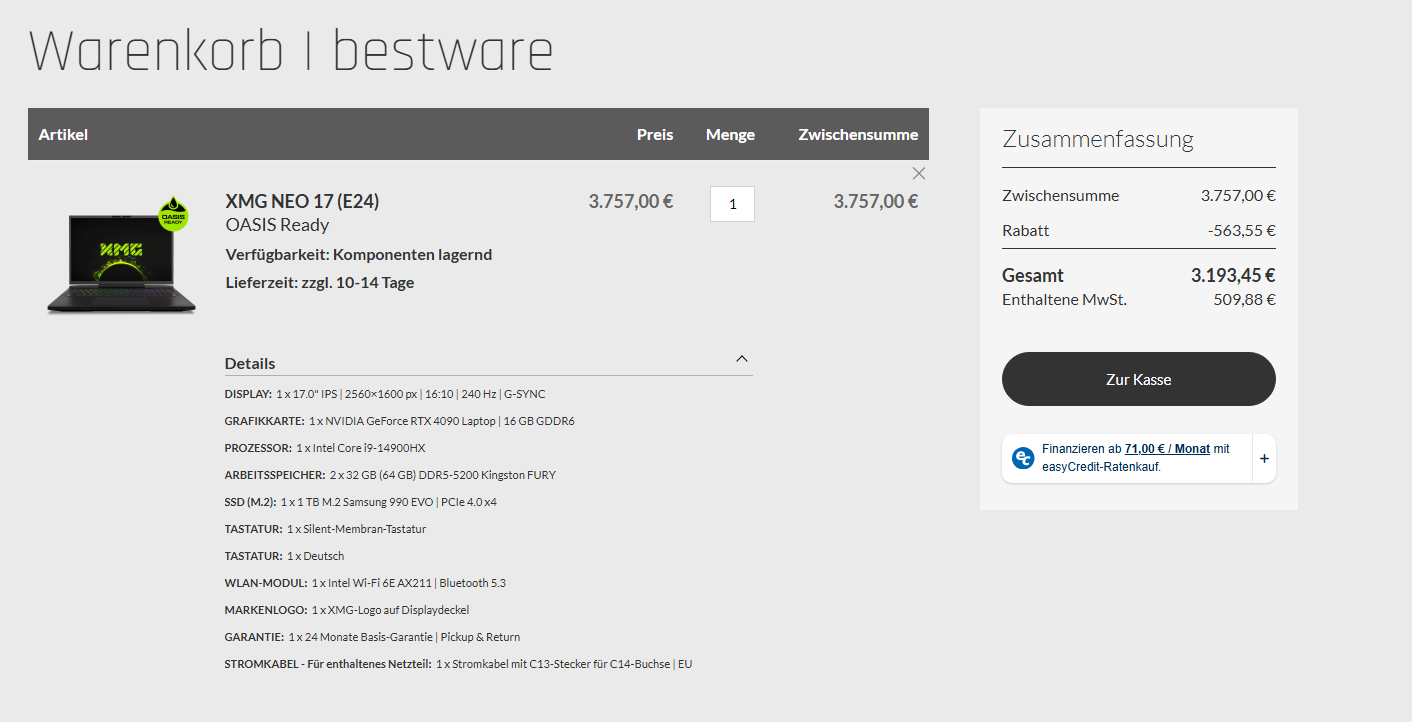This screenshot has width=1412, height=722.
Task: Click the ARBEITSSPEICHER Kingston FURY line
Action: (x=390, y=475)
